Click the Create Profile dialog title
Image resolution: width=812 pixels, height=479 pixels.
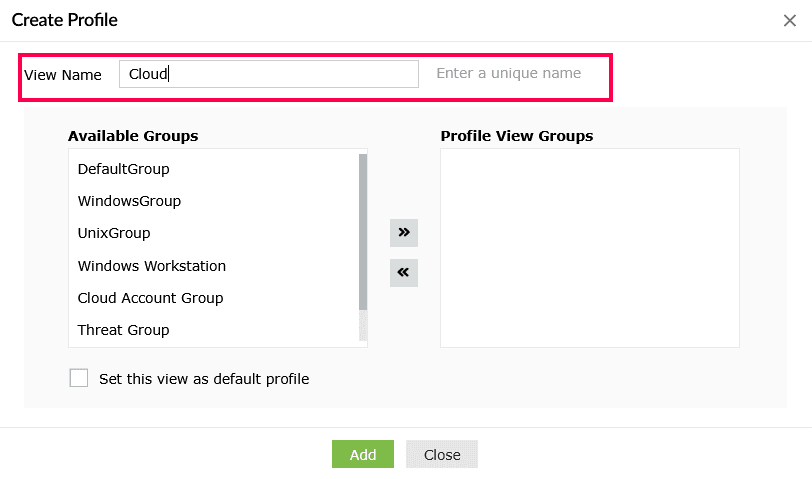click(x=64, y=19)
